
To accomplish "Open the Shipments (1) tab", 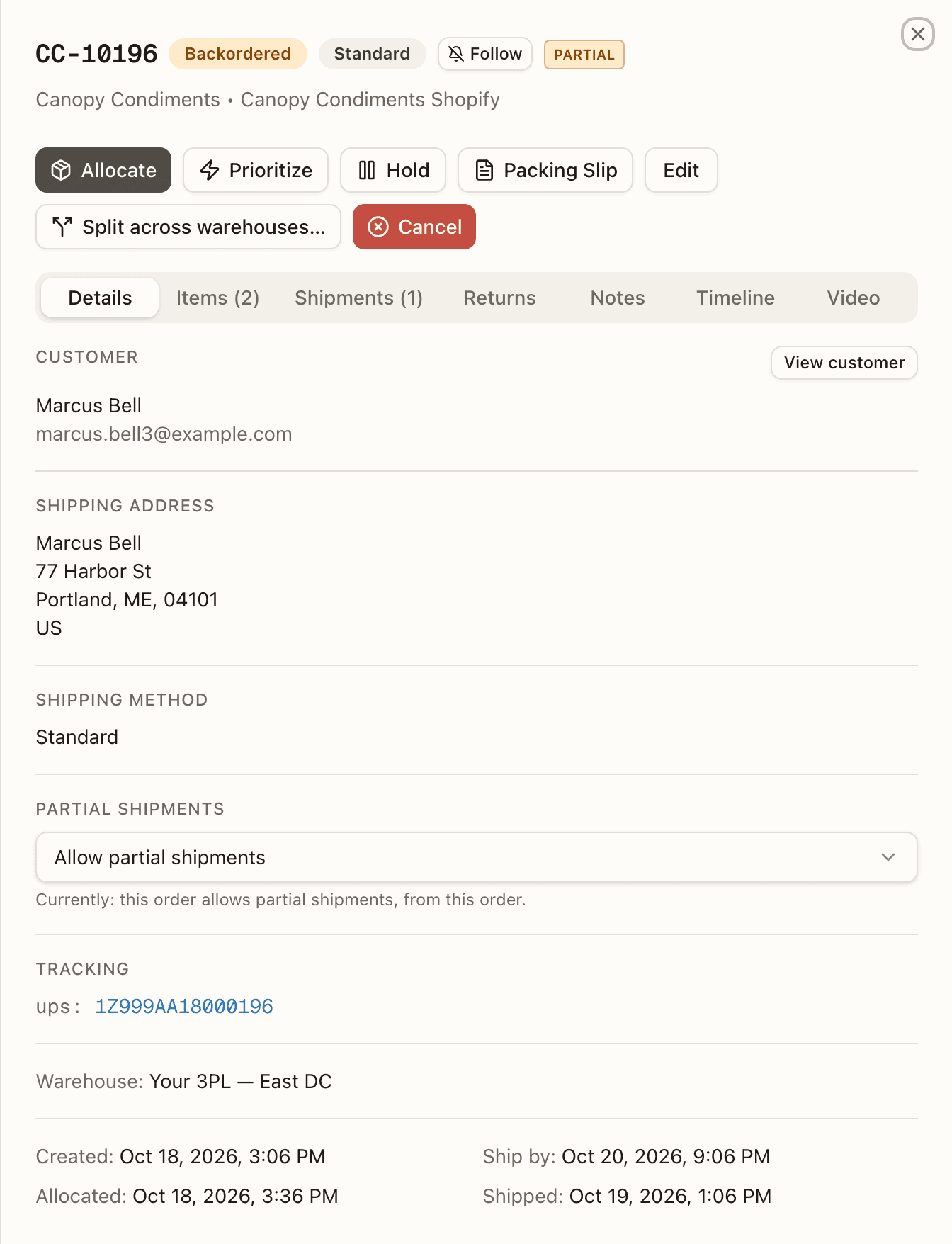I will click(358, 298).
